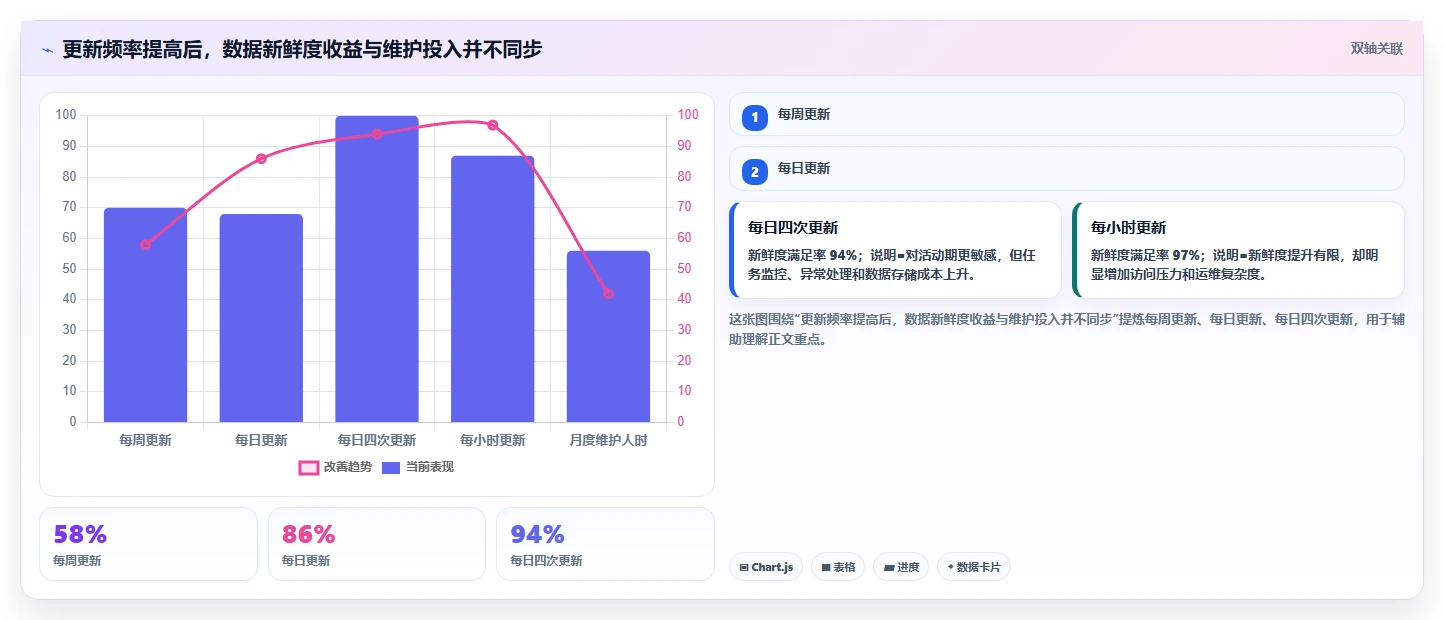Screen dimensions: 1444x620
Task: Click the 86% 每日更新 stat card
Action: coord(377,544)
